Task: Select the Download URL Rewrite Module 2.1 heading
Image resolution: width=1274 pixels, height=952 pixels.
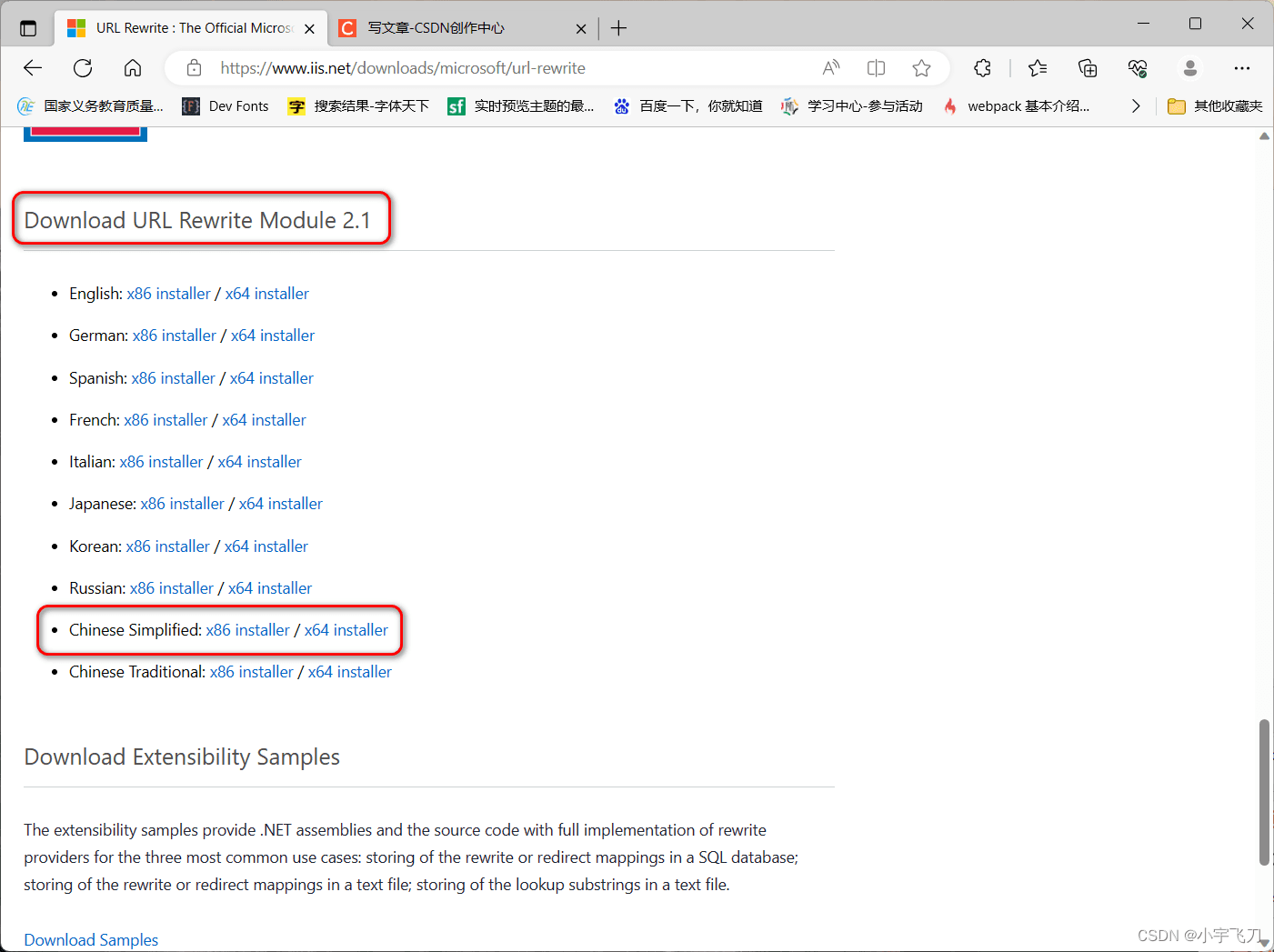Action: (x=197, y=220)
